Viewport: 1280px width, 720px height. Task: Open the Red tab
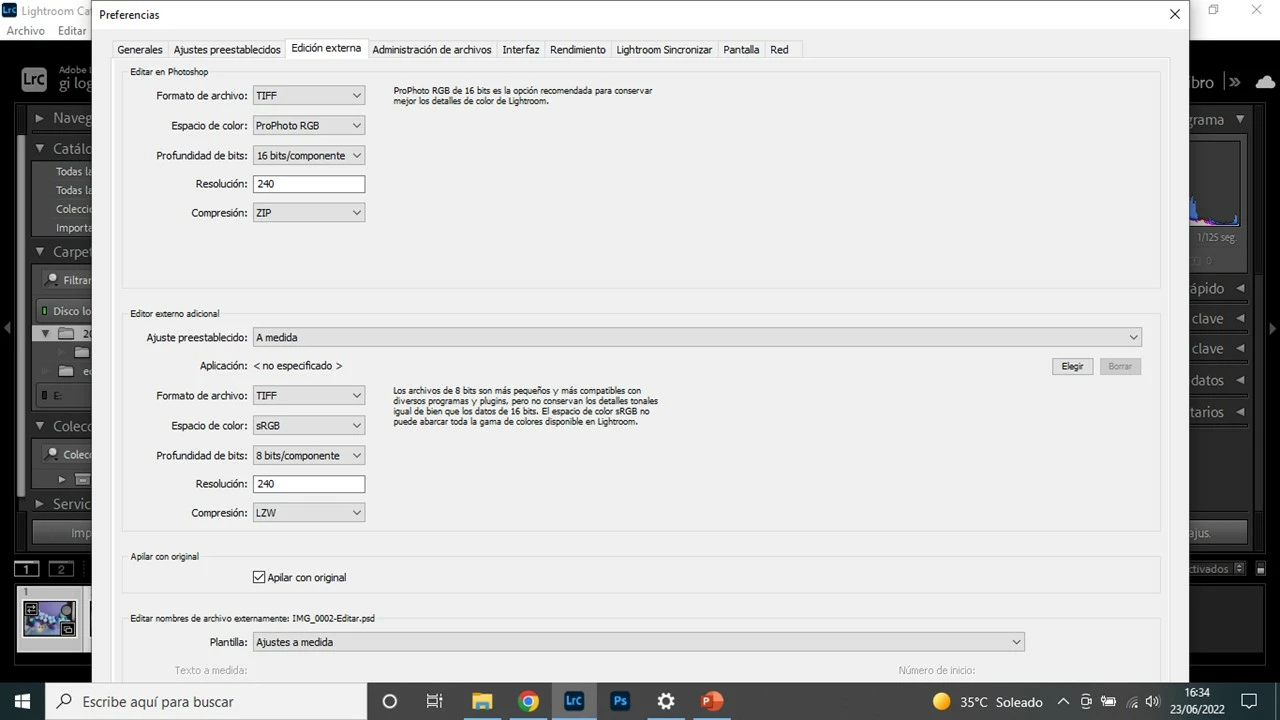779,49
